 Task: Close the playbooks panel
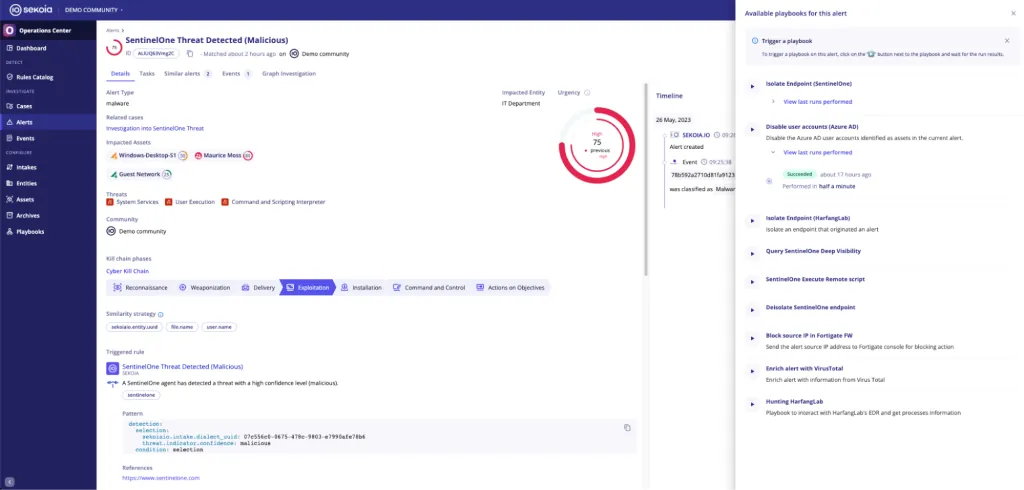point(1014,13)
